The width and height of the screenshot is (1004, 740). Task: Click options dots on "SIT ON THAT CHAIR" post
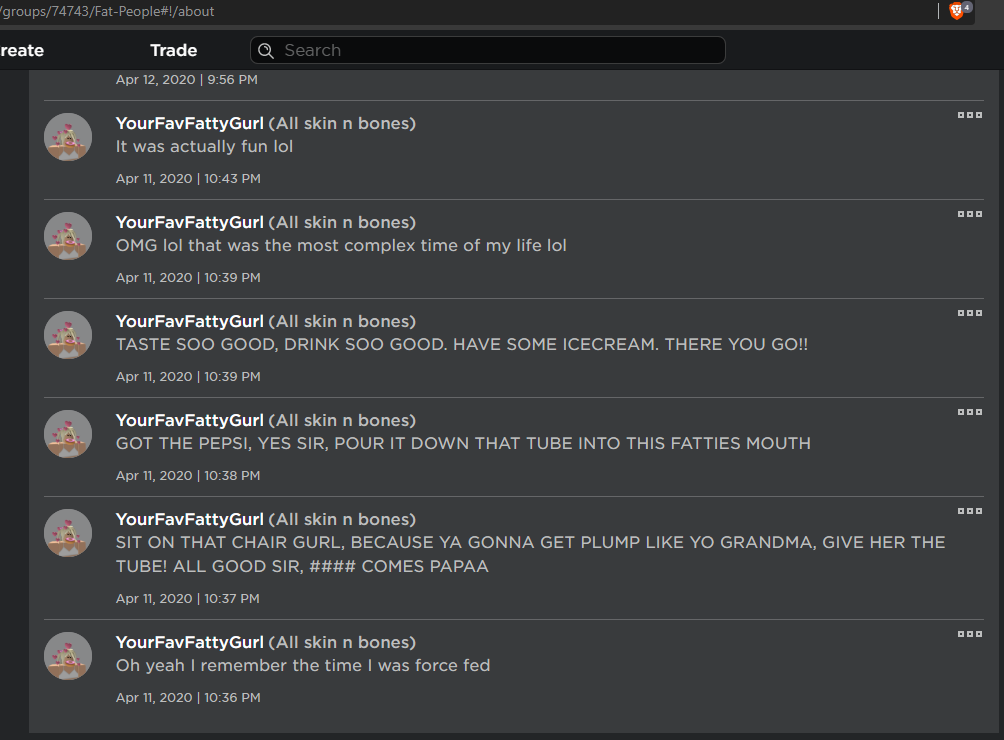point(969,511)
